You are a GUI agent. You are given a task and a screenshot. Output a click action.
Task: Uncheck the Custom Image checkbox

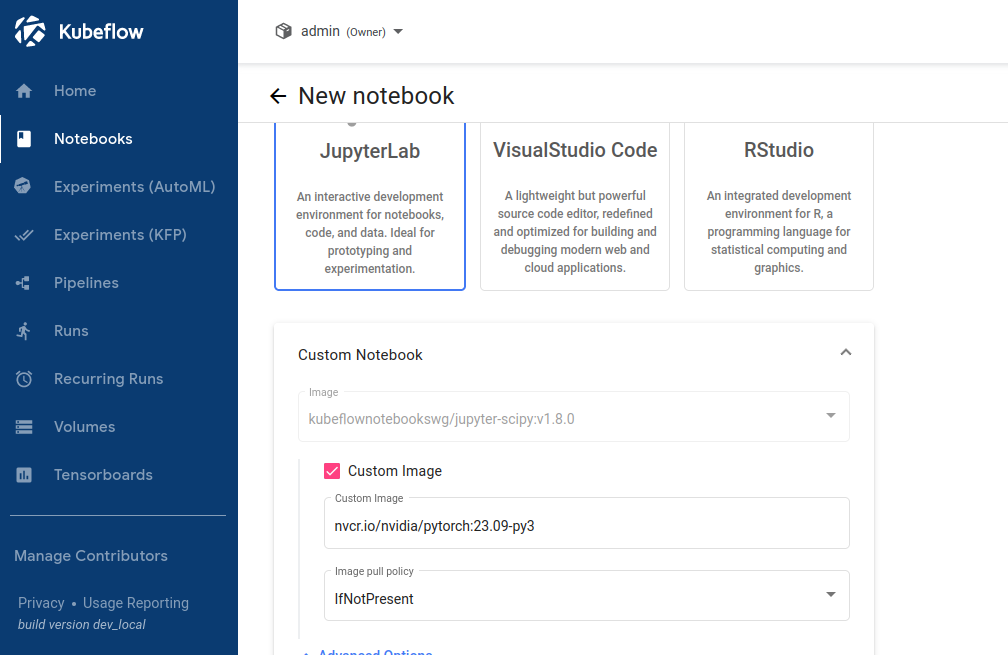click(332, 471)
